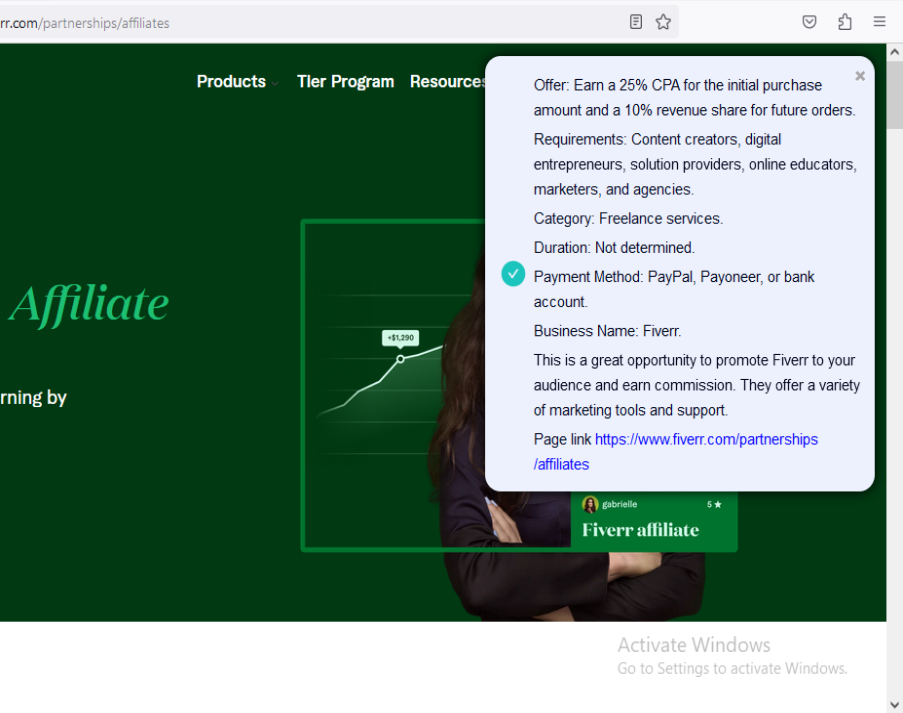This screenshot has width=903, height=713.
Task: Click the +$1,290 chart tooltip
Action: point(400,337)
